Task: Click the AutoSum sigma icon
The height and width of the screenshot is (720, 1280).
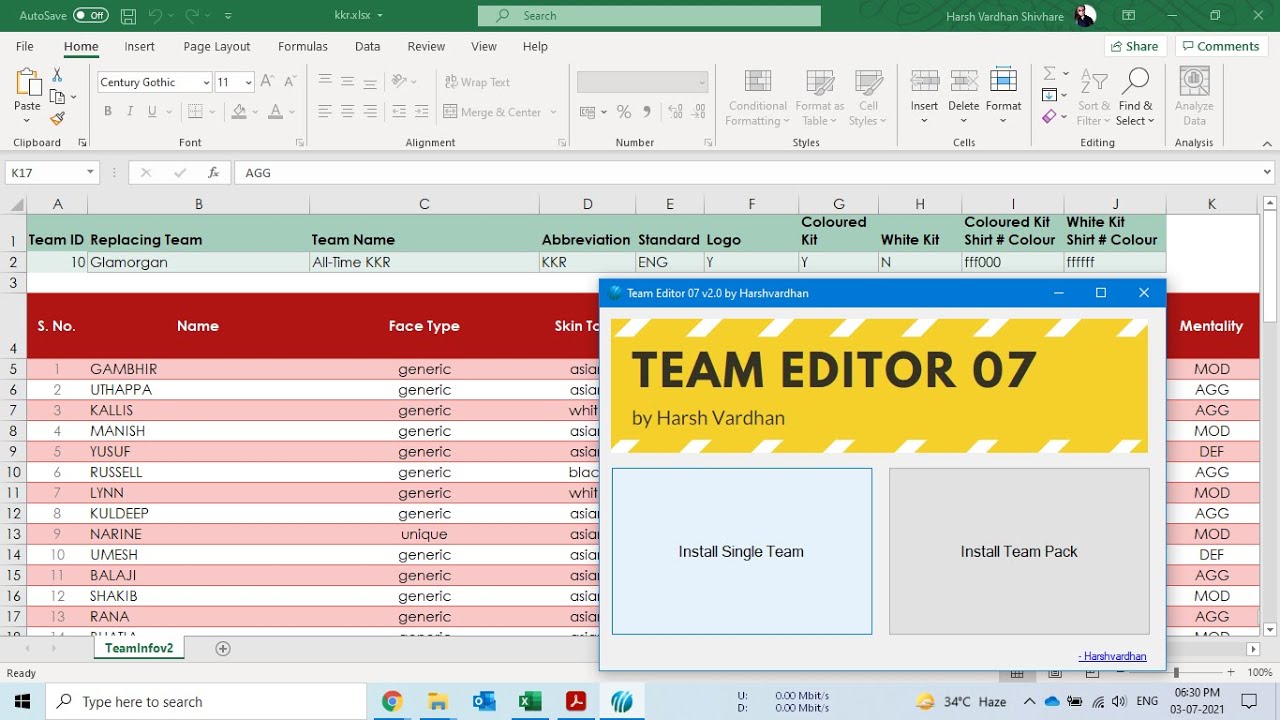Action: [x=1049, y=74]
